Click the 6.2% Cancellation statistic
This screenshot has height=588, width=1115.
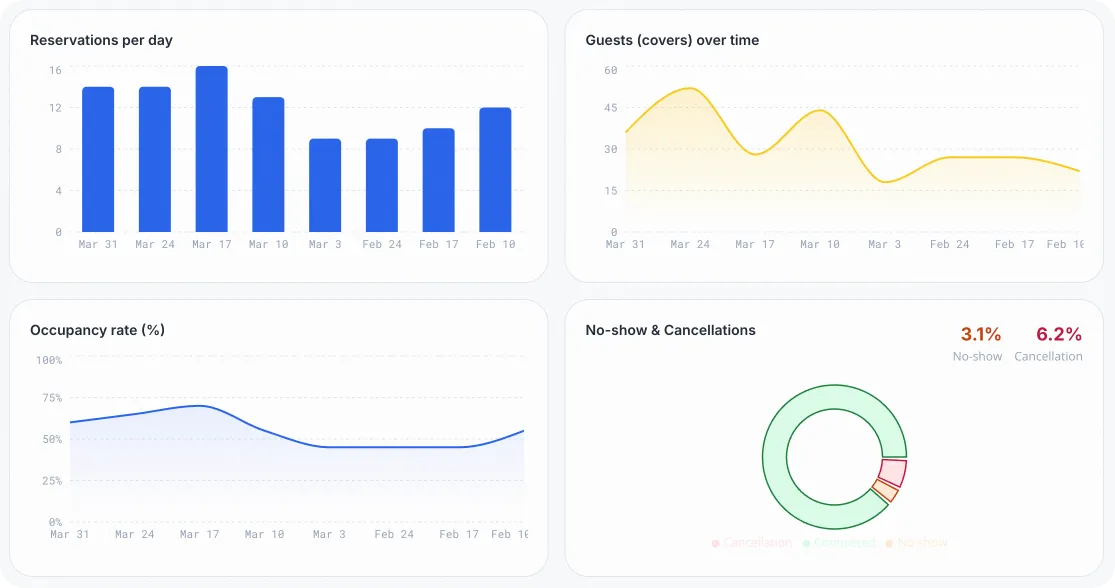[1058, 335]
